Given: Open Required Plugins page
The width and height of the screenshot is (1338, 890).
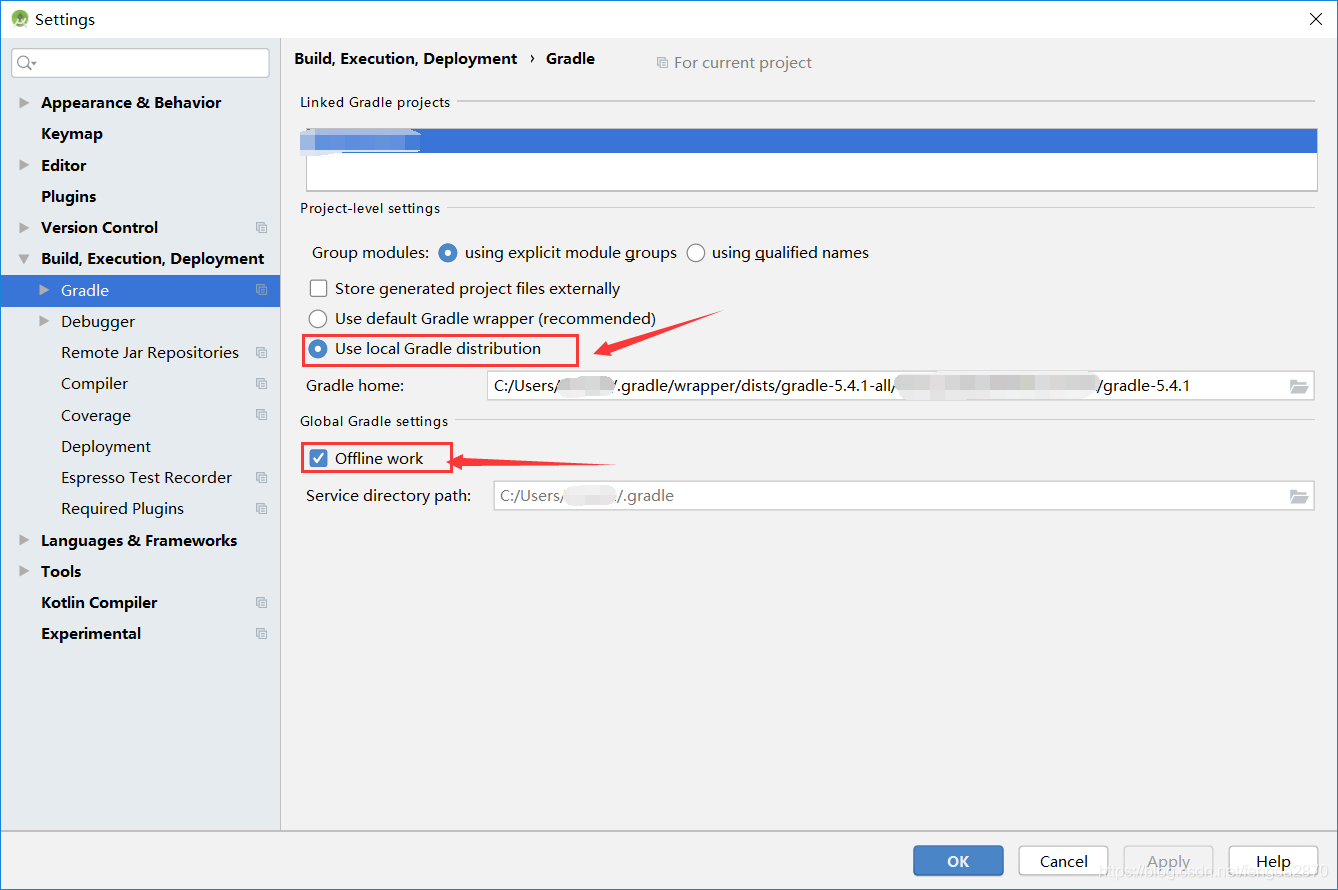Looking at the screenshot, I should click(x=122, y=509).
